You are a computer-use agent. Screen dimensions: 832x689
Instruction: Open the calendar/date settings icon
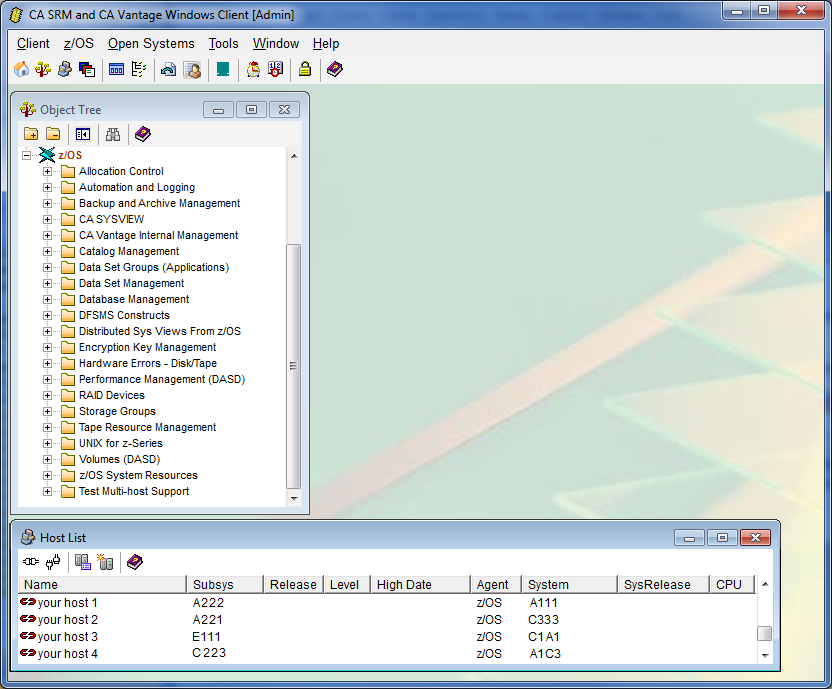tap(278, 69)
